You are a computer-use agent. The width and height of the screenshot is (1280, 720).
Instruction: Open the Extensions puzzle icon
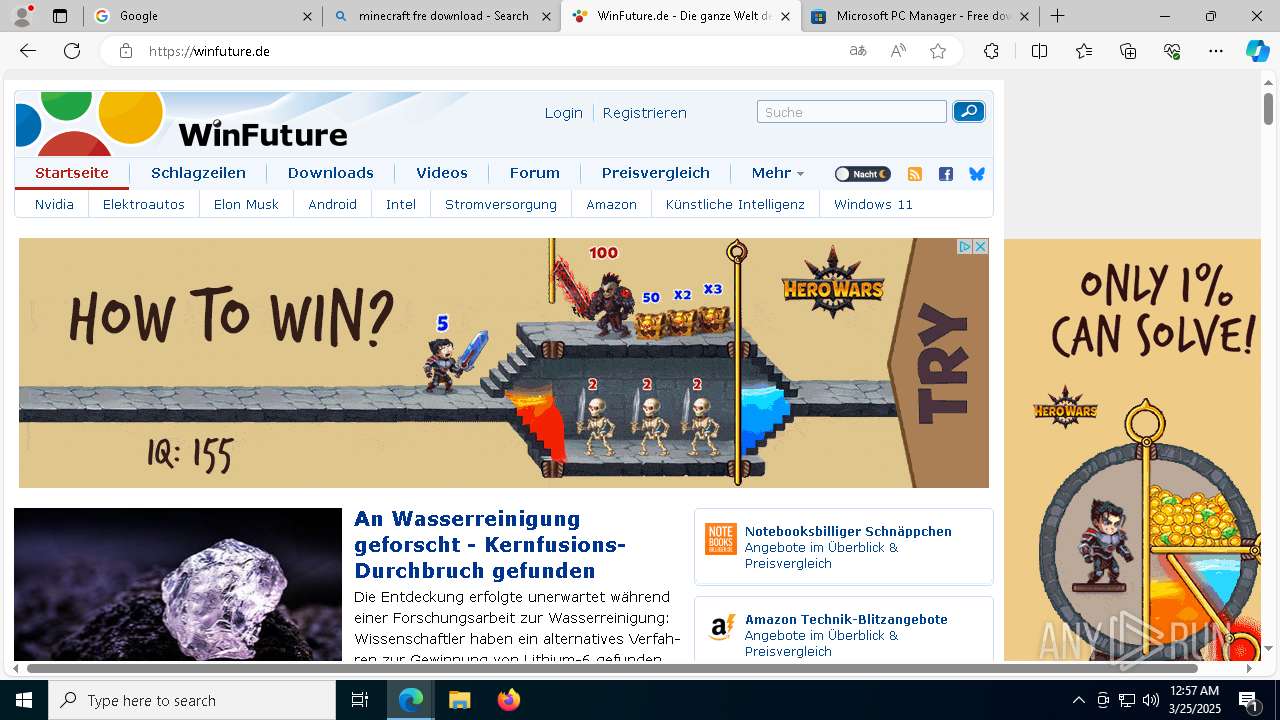(991, 51)
